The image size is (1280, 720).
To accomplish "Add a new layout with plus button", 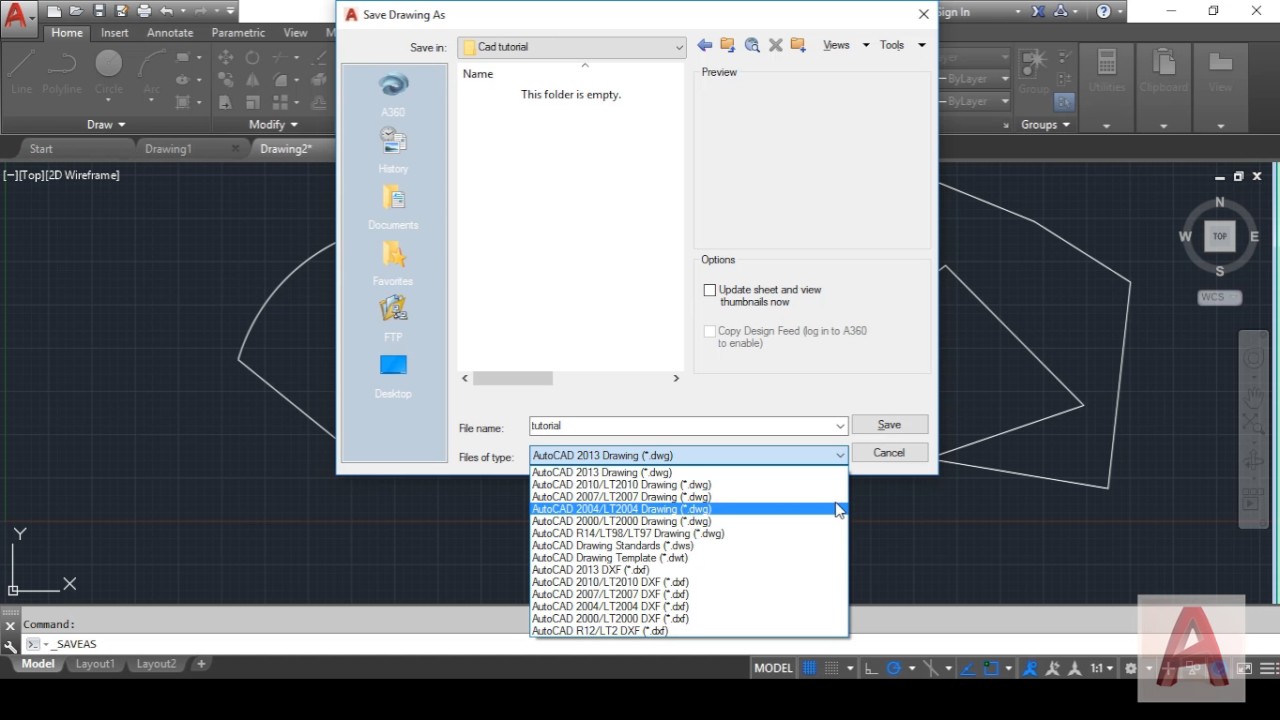I will [x=201, y=664].
